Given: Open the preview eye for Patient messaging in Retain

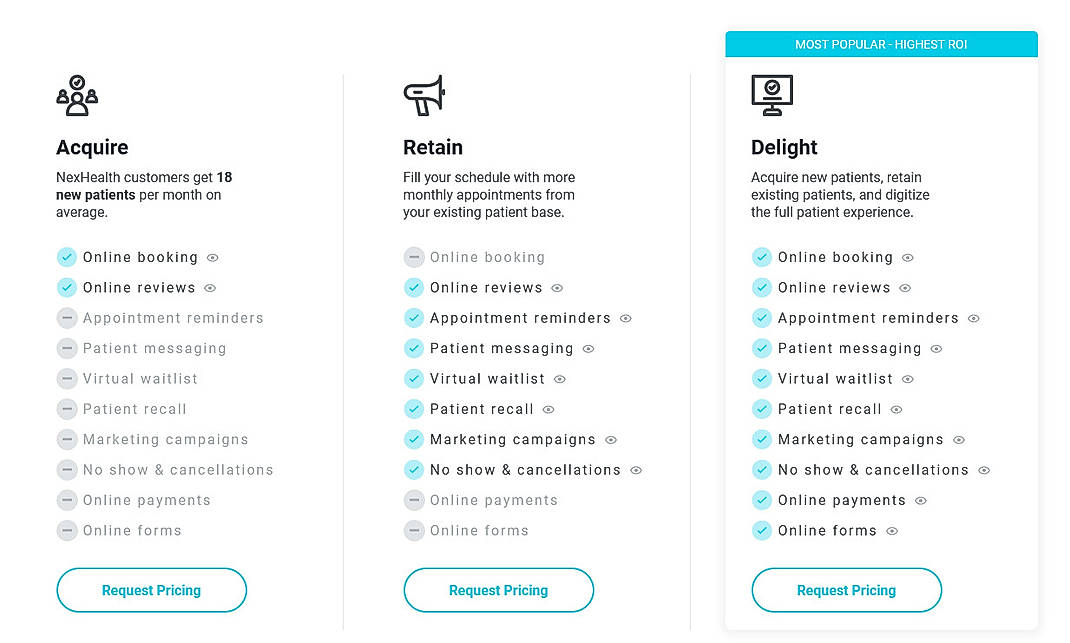Looking at the screenshot, I should 589,348.
